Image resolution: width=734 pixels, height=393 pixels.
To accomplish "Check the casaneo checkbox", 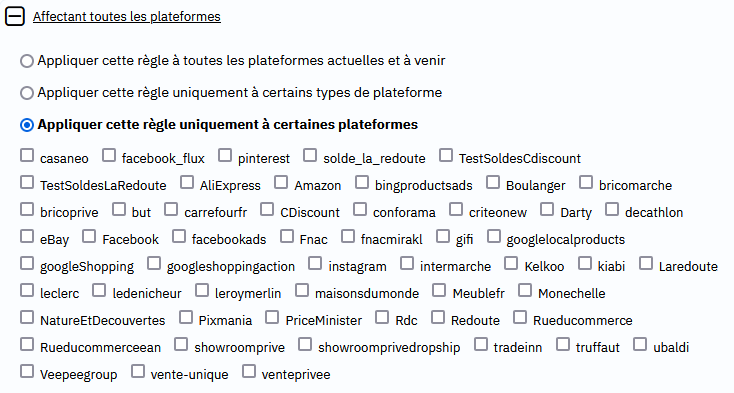I will [x=27, y=155].
